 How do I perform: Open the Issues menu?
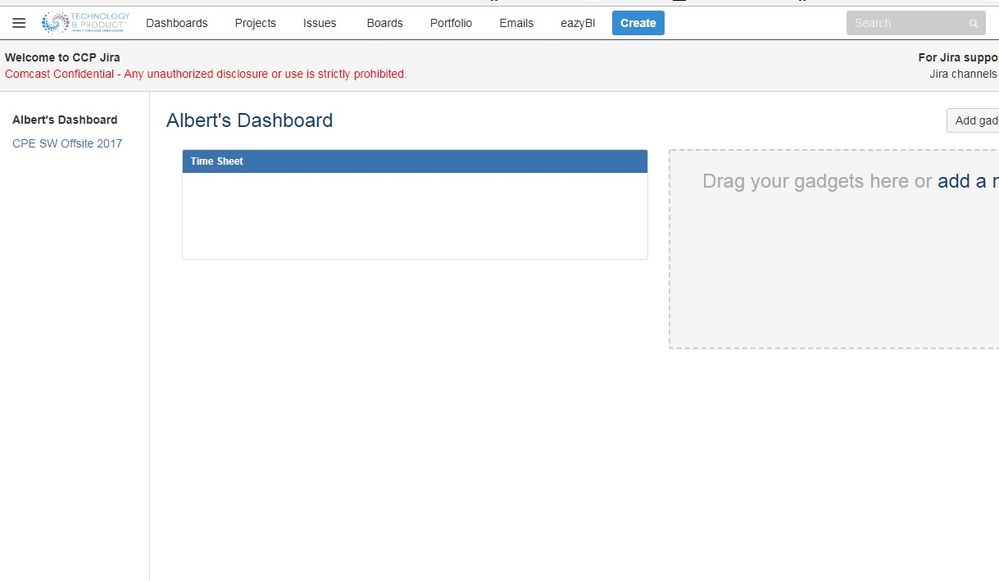pos(319,23)
